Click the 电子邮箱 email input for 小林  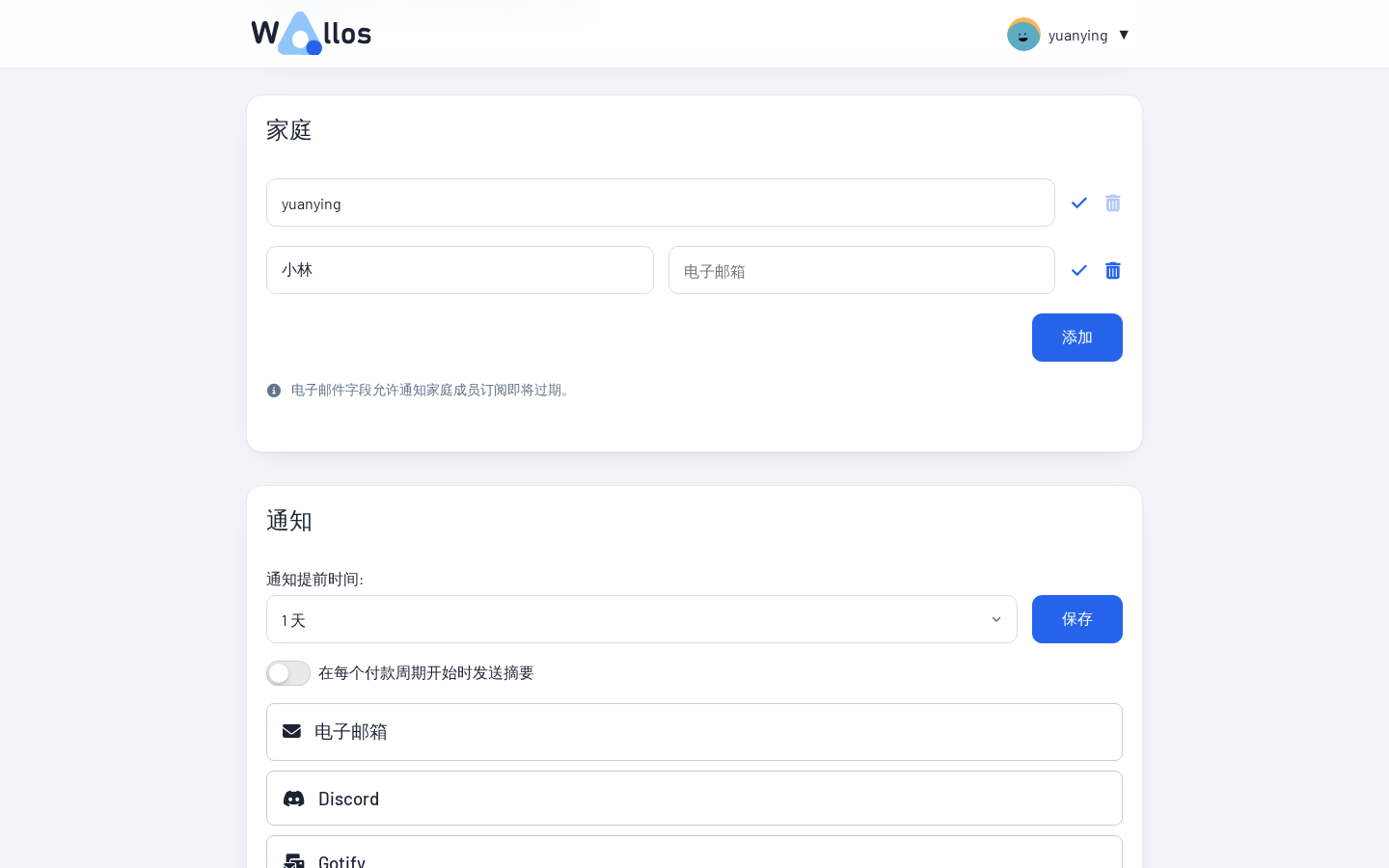(861, 270)
